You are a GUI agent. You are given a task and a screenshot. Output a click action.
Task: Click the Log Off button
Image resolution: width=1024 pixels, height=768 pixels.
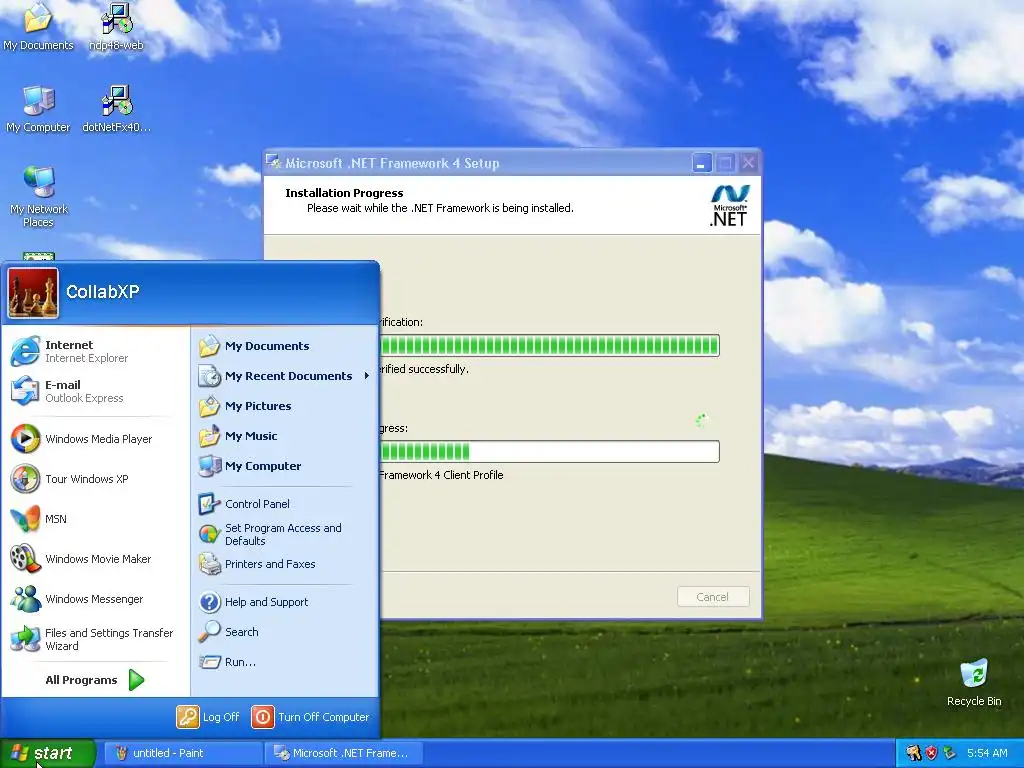(x=208, y=716)
